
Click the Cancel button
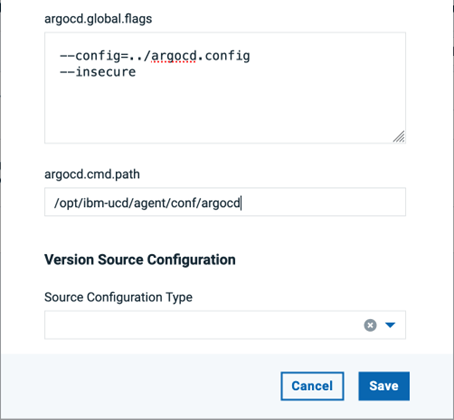(x=312, y=386)
